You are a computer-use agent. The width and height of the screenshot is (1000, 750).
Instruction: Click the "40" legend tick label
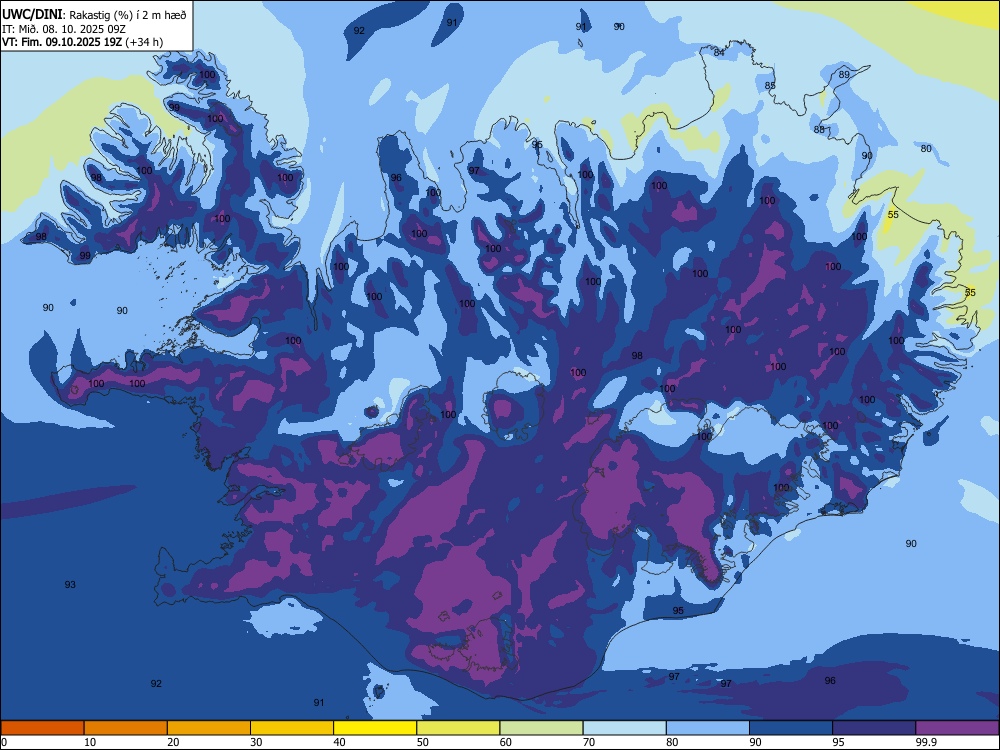[339, 742]
